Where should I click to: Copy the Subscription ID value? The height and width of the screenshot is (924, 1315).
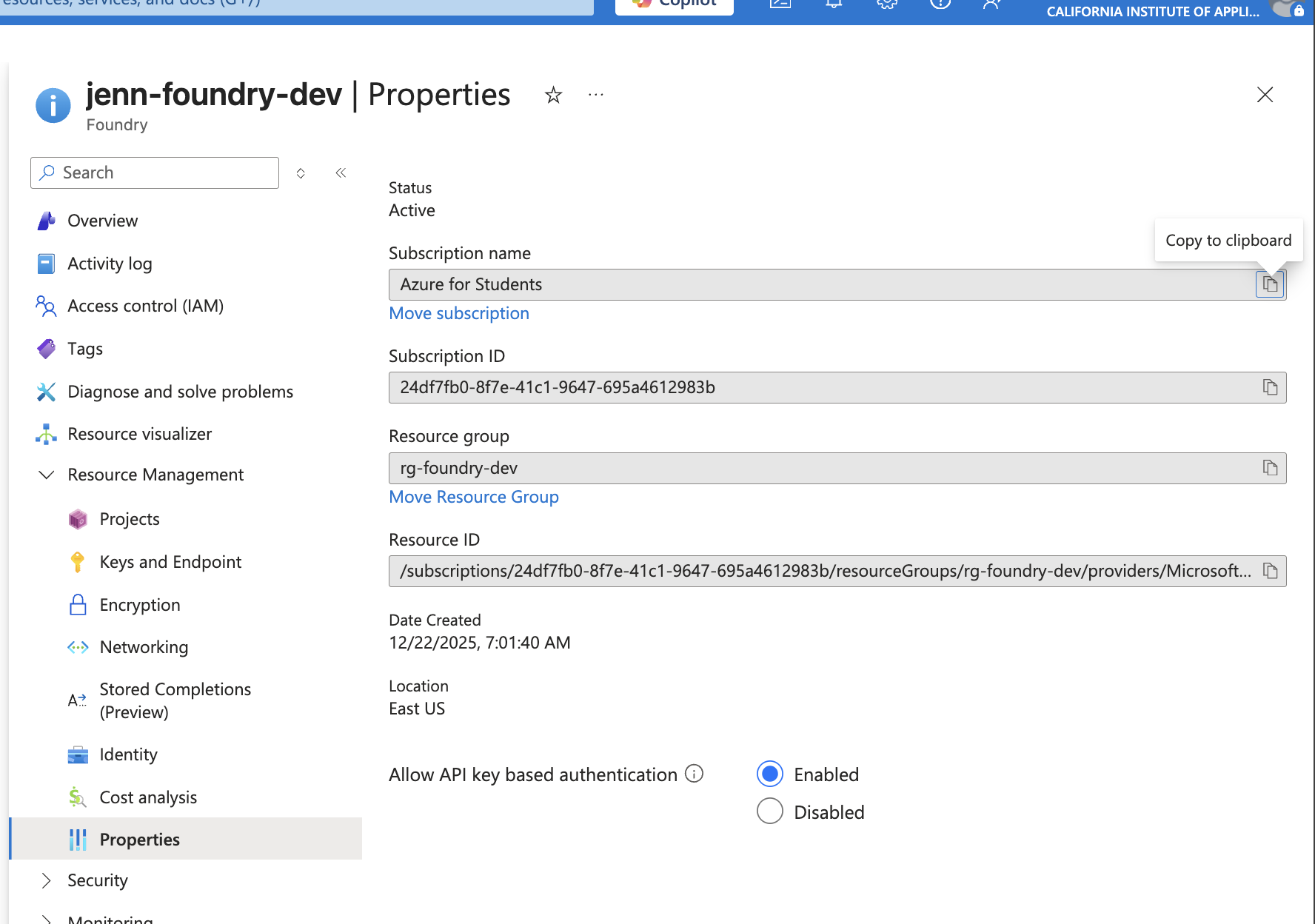(1270, 387)
